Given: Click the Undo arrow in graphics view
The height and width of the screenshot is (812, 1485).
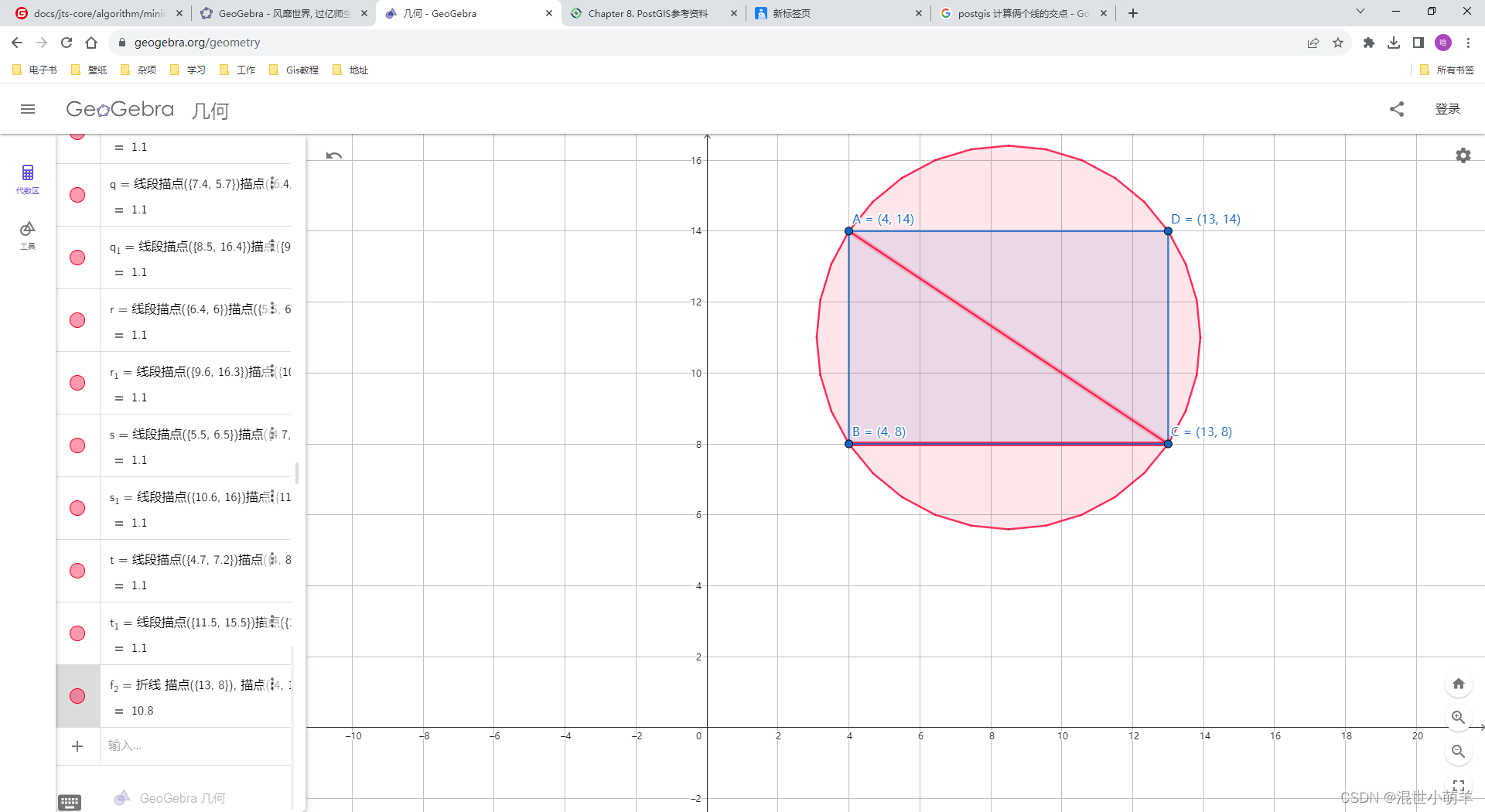Looking at the screenshot, I should 334,155.
